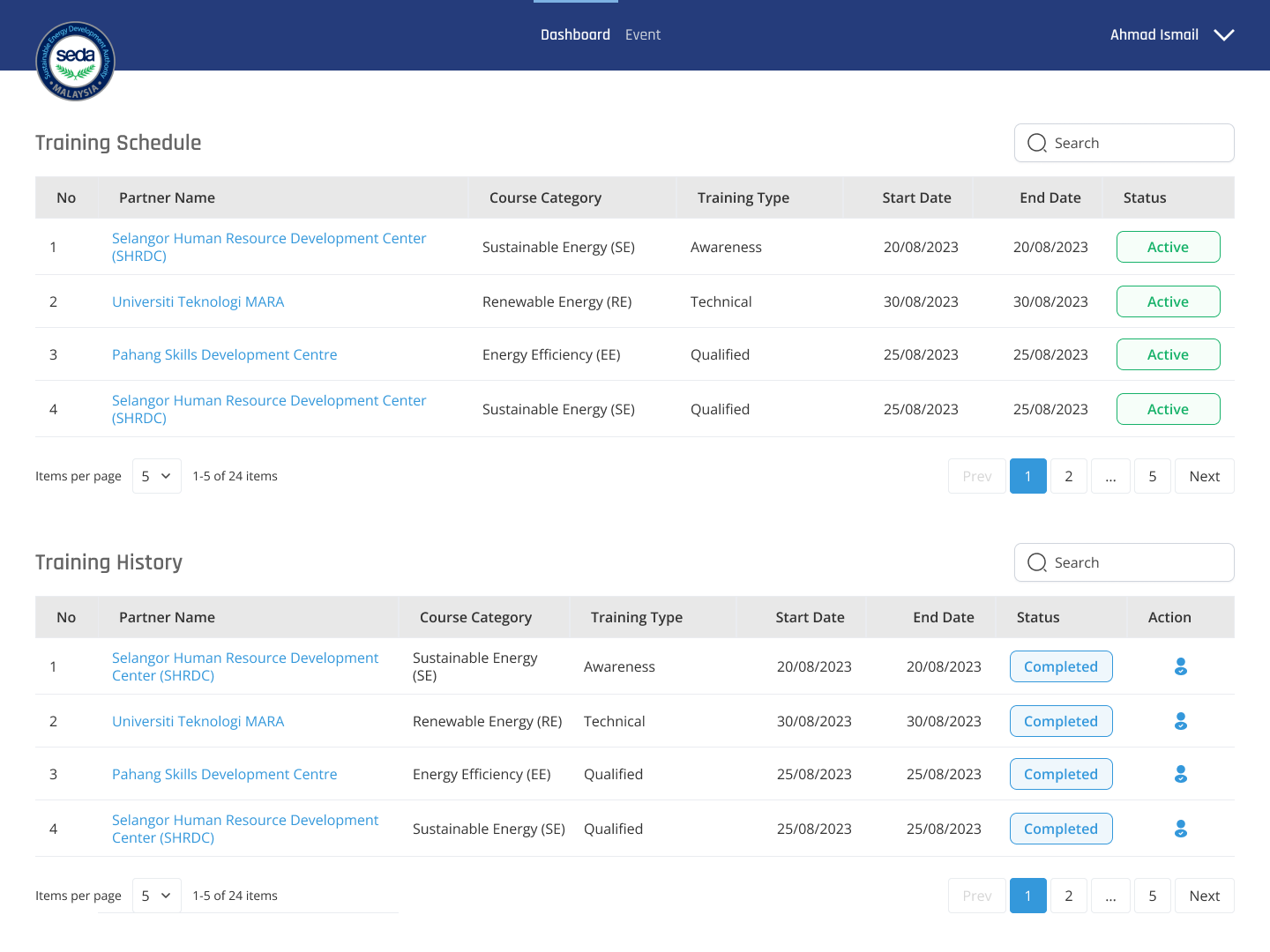The width and height of the screenshot is (1270, 952).
Task: Go to Training History page 2
Action: coord(1069,896)
